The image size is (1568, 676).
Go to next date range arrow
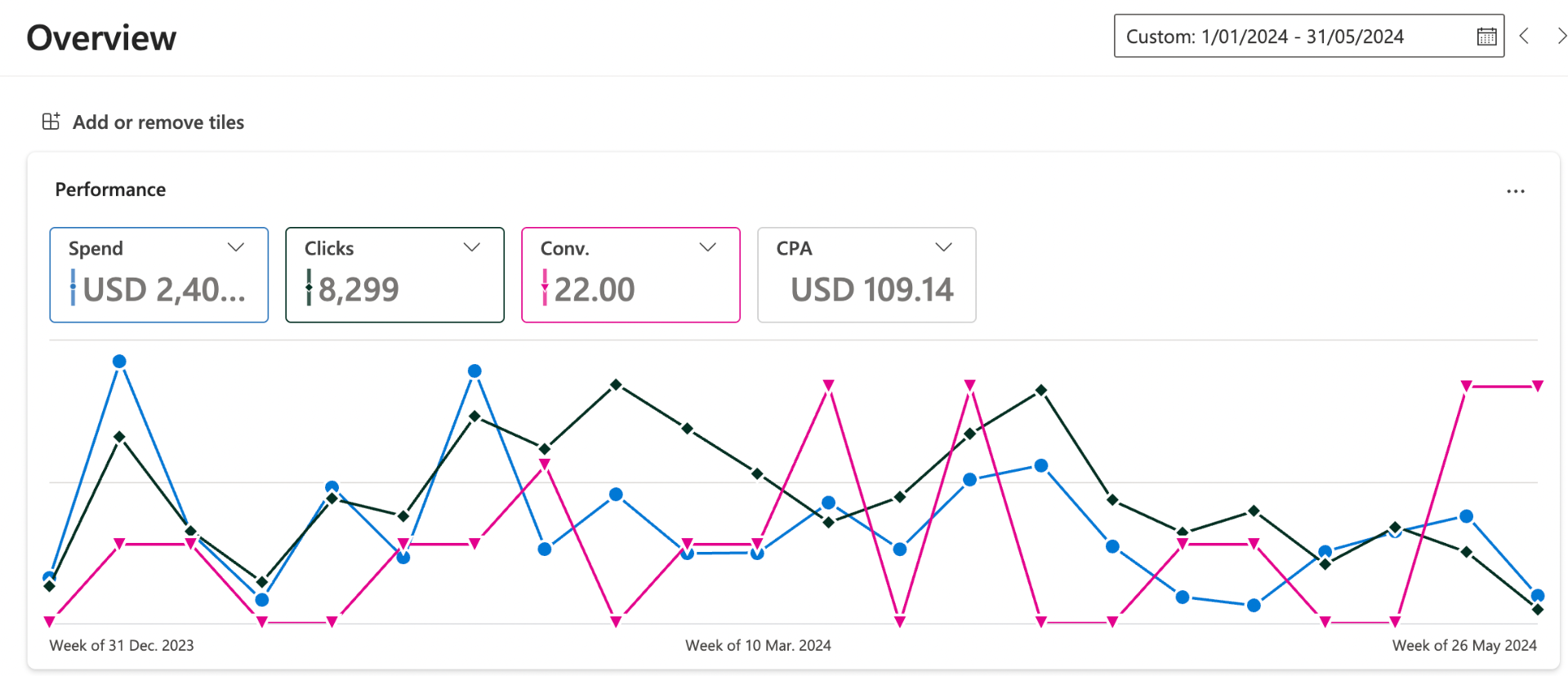(1561, 36)
